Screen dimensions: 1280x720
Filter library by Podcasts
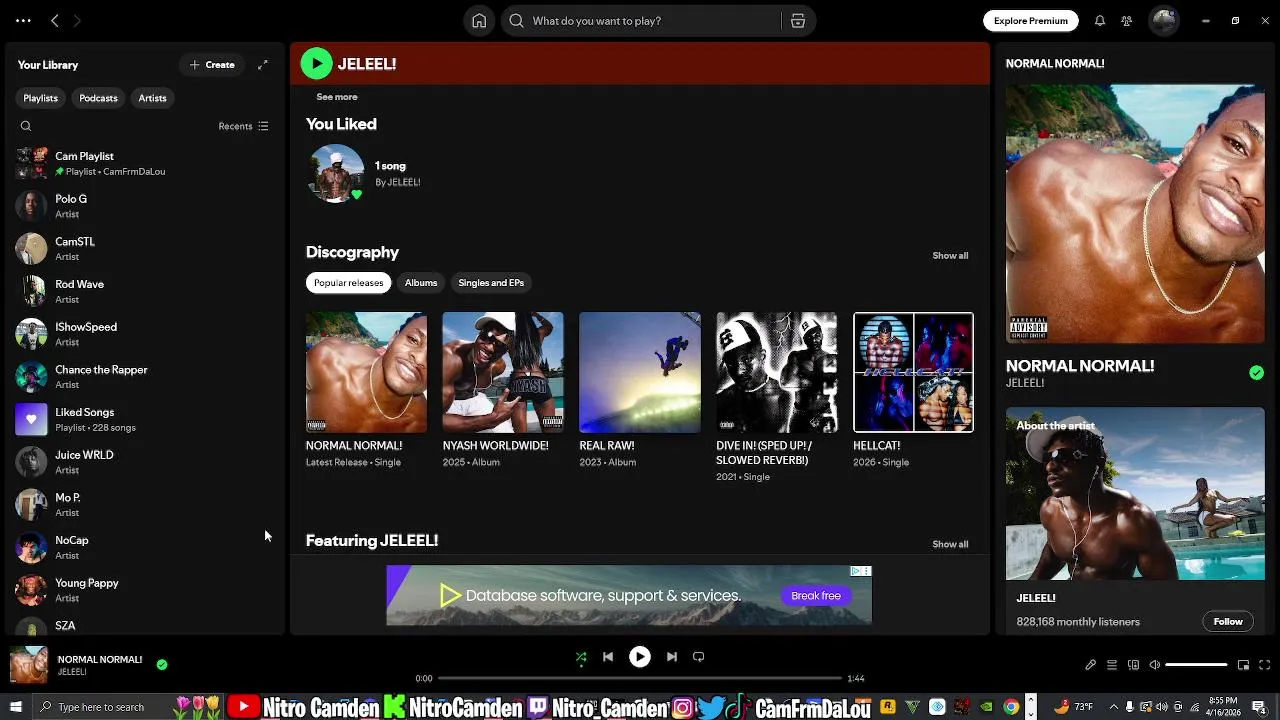98,98
